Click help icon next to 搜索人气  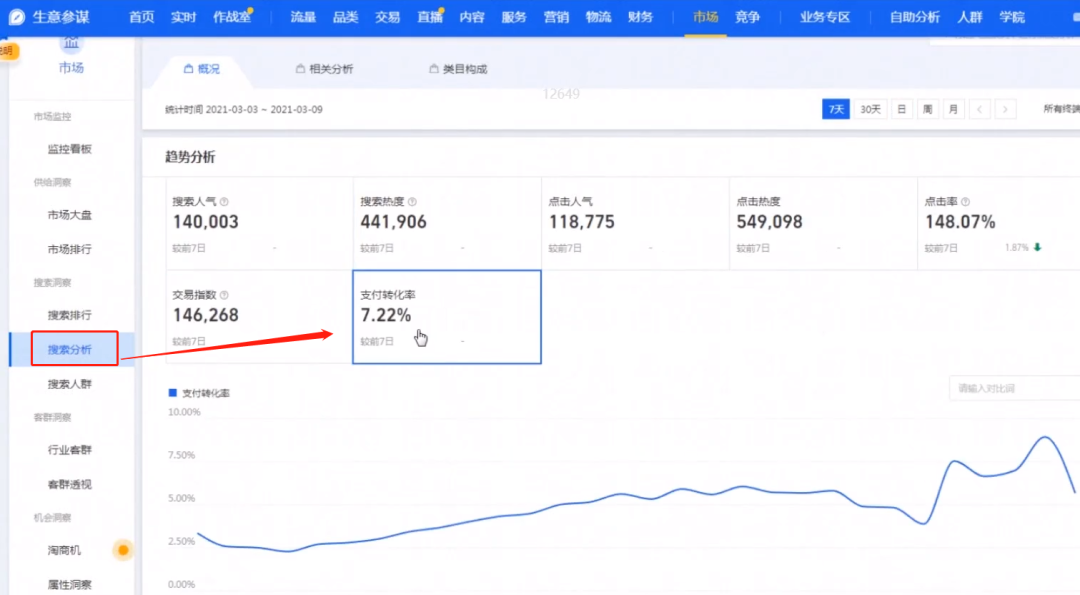[x=224, y=202]
